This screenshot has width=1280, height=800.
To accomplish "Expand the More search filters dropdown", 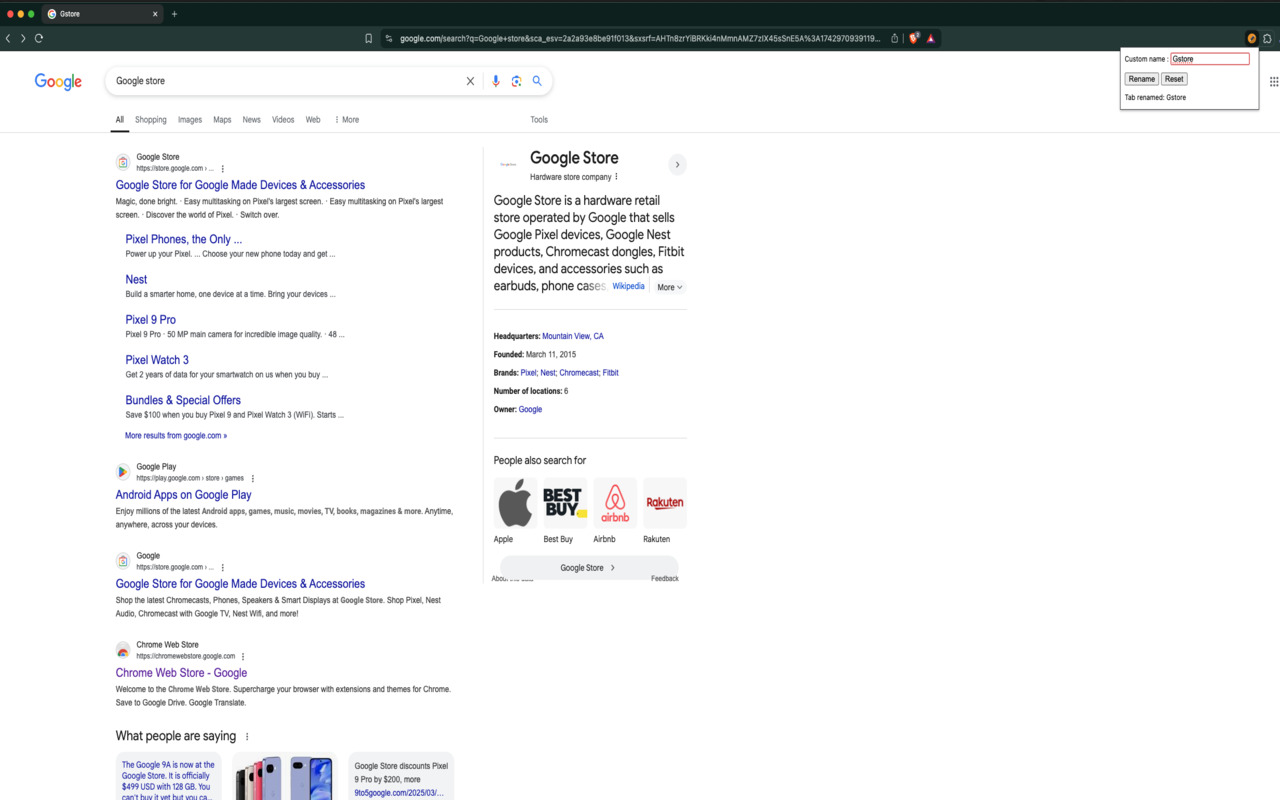I will pyautogui.click(x=347, y=120).
